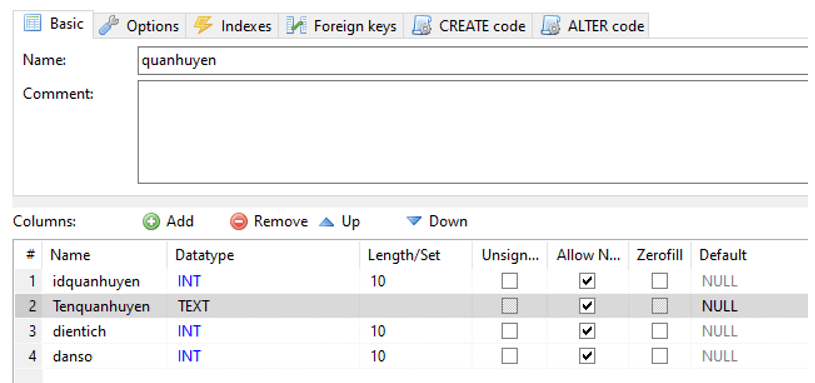
Task: Click the Basic tab table icon
Action: pos(33,23)
